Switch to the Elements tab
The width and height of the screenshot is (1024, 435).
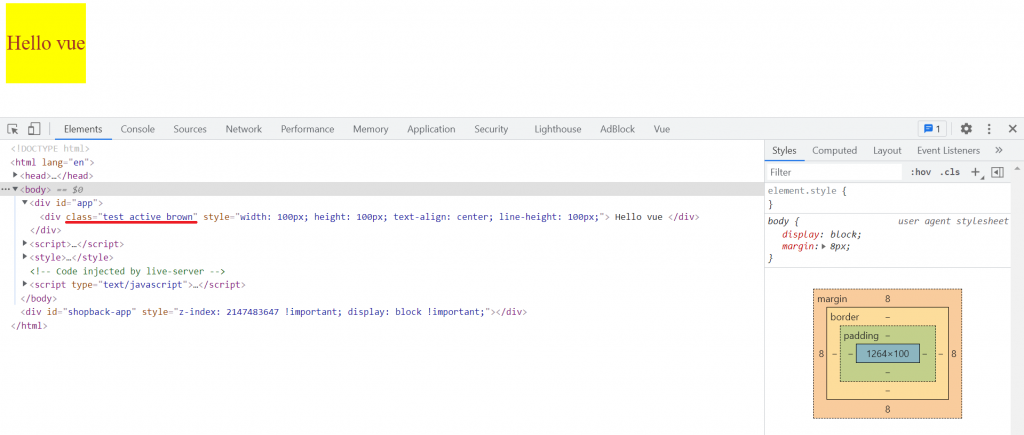point(83,129)
